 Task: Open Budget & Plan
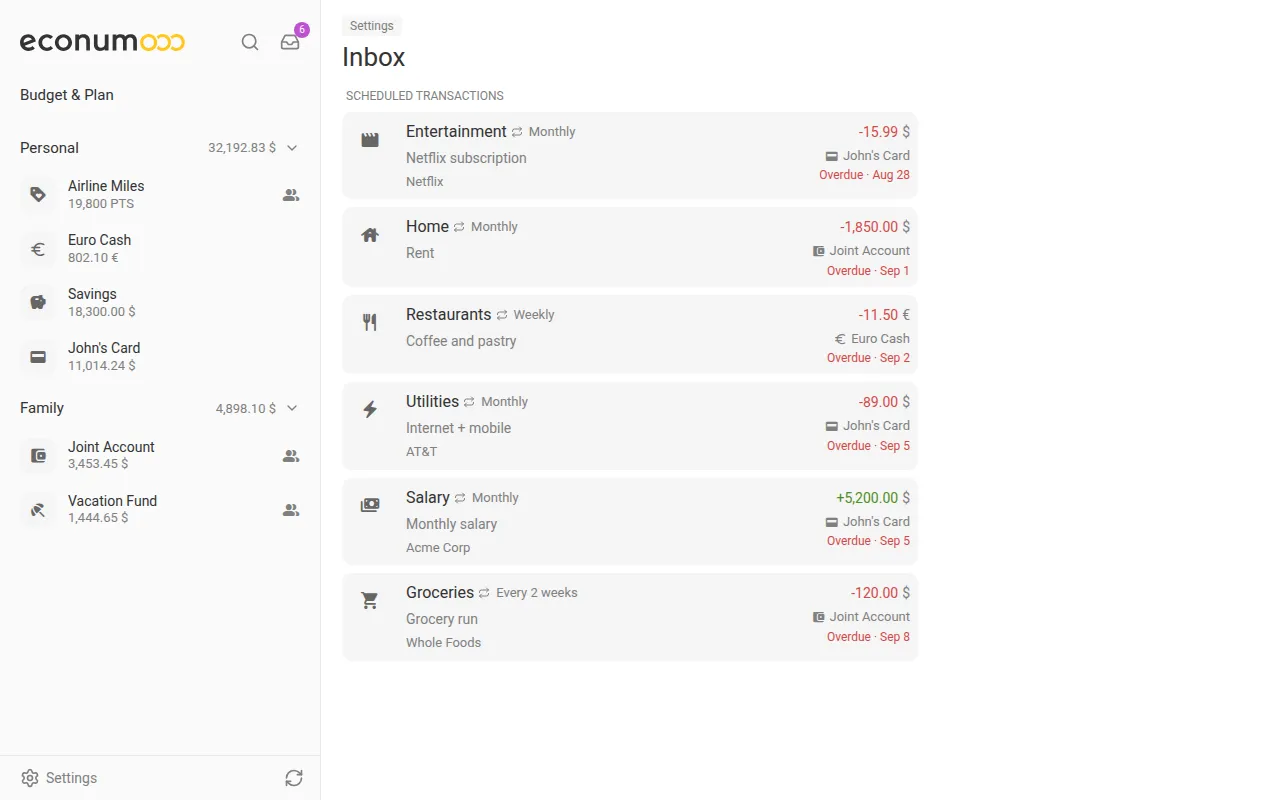(67, 95)
